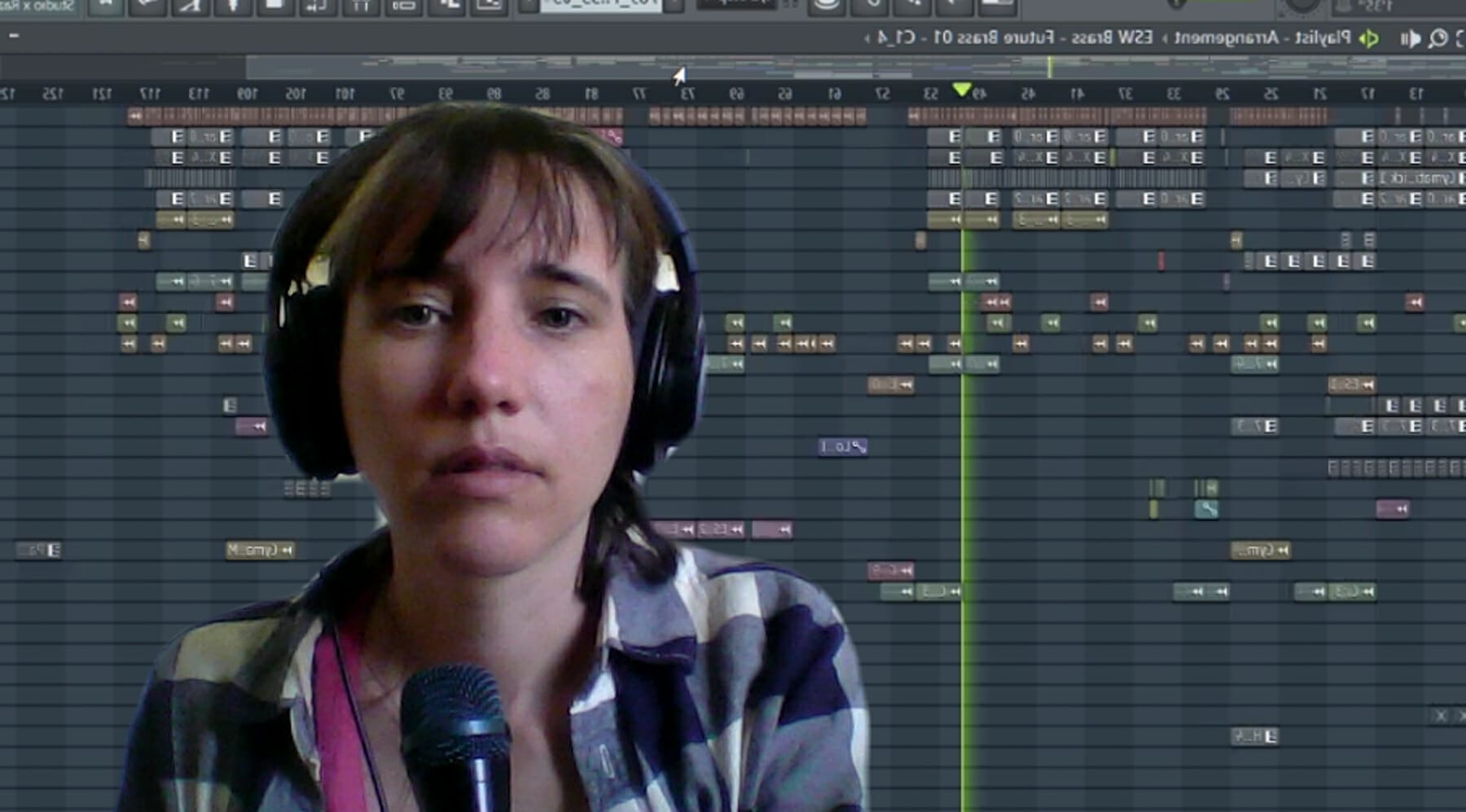Click the round knob in the top toolbar

click(1301, 7)
